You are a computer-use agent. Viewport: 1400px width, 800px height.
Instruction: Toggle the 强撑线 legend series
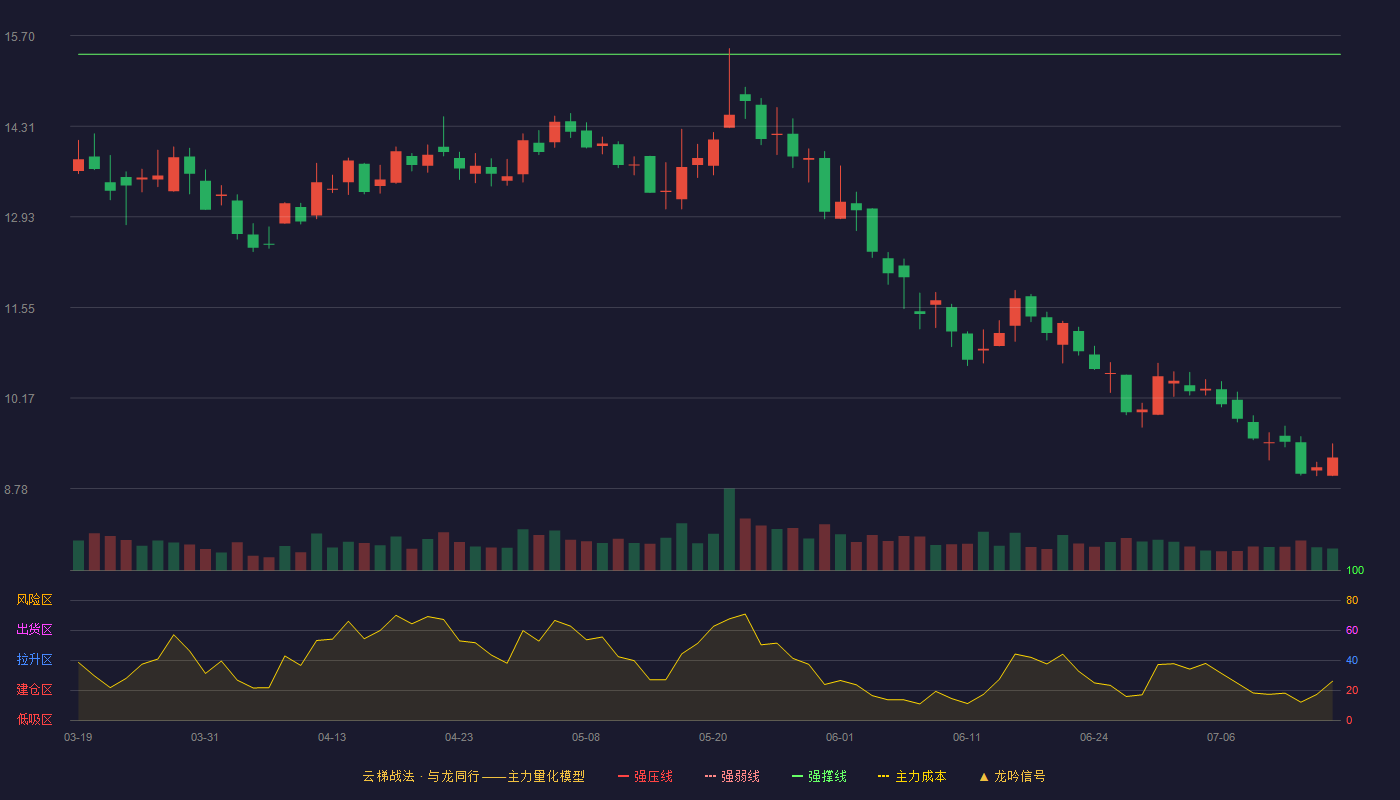[x=819, y=776]
